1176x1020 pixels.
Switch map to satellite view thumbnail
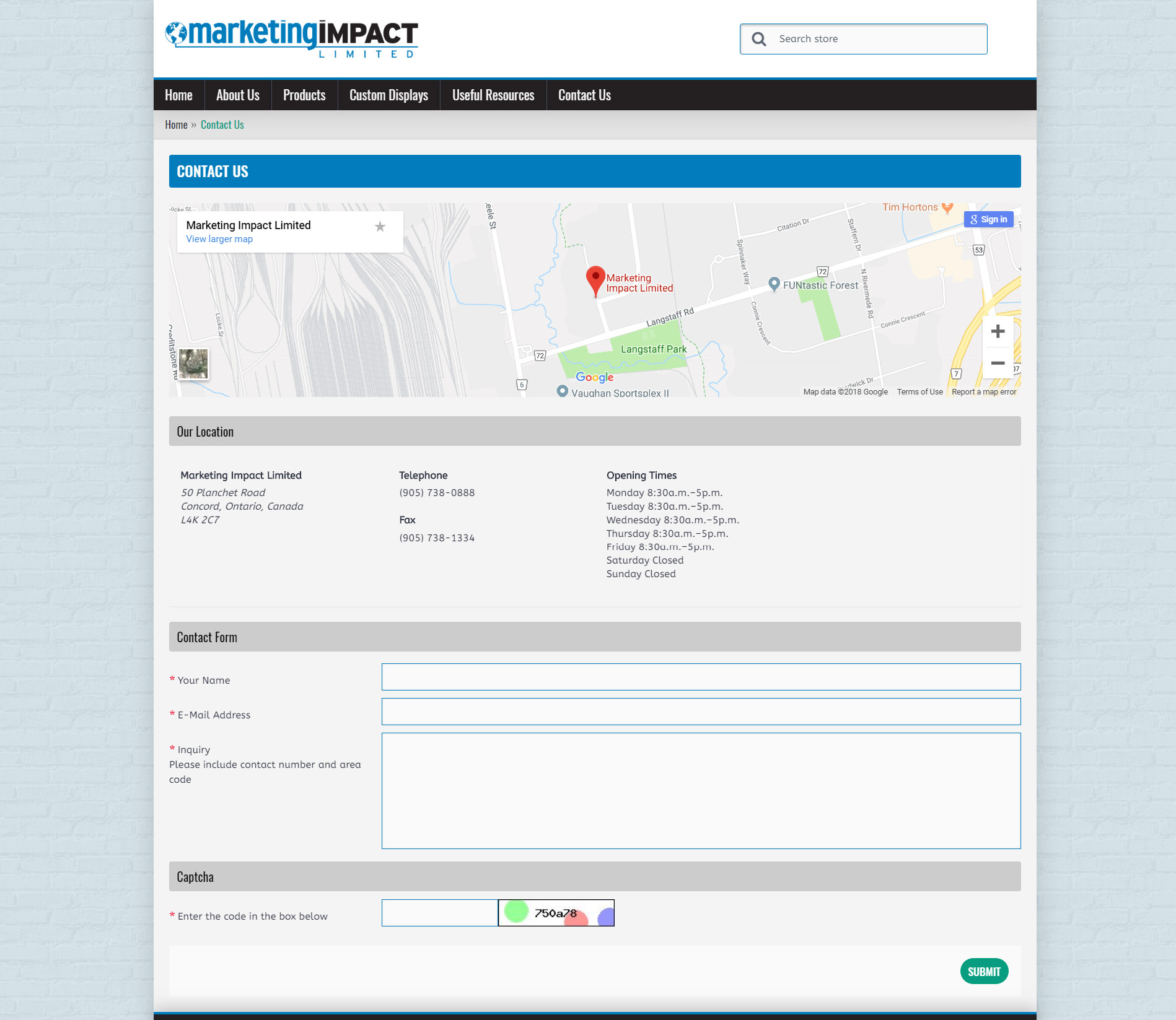pos(193,364)
